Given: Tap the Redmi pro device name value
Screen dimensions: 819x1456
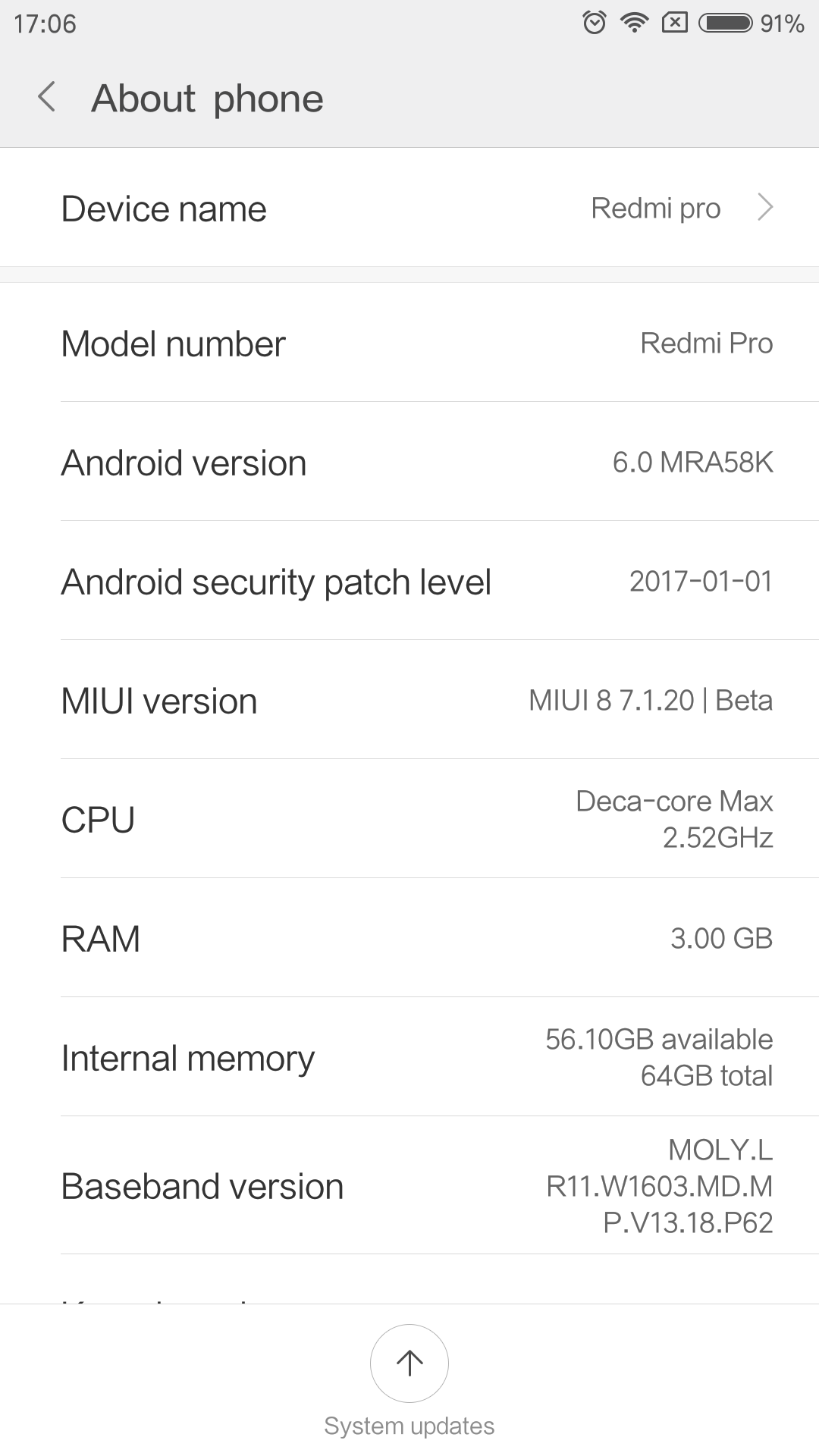Looking at the screenshot, I should [x=655, y=208].
